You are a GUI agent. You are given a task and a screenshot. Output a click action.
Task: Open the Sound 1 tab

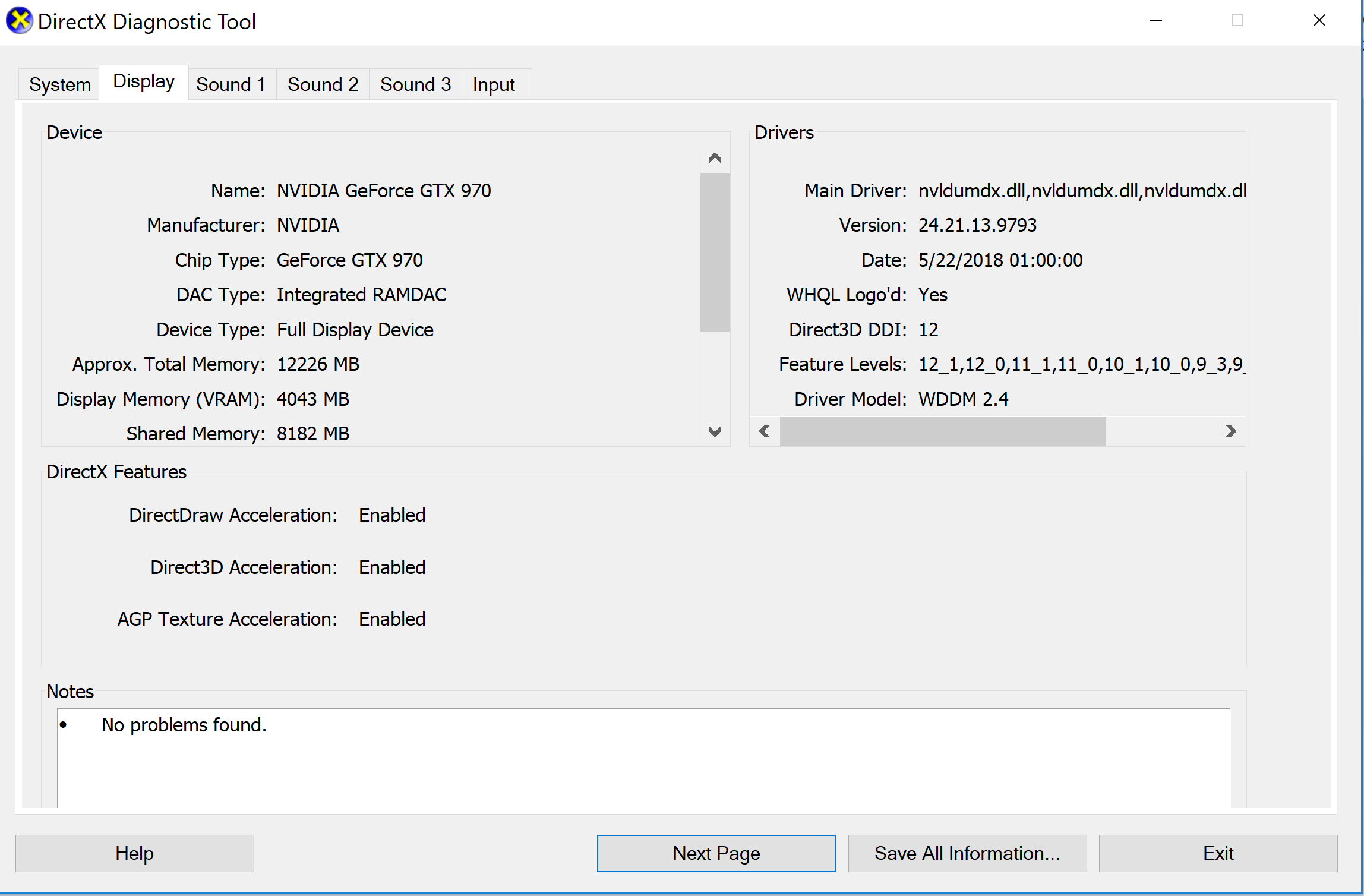click(230, 84)
